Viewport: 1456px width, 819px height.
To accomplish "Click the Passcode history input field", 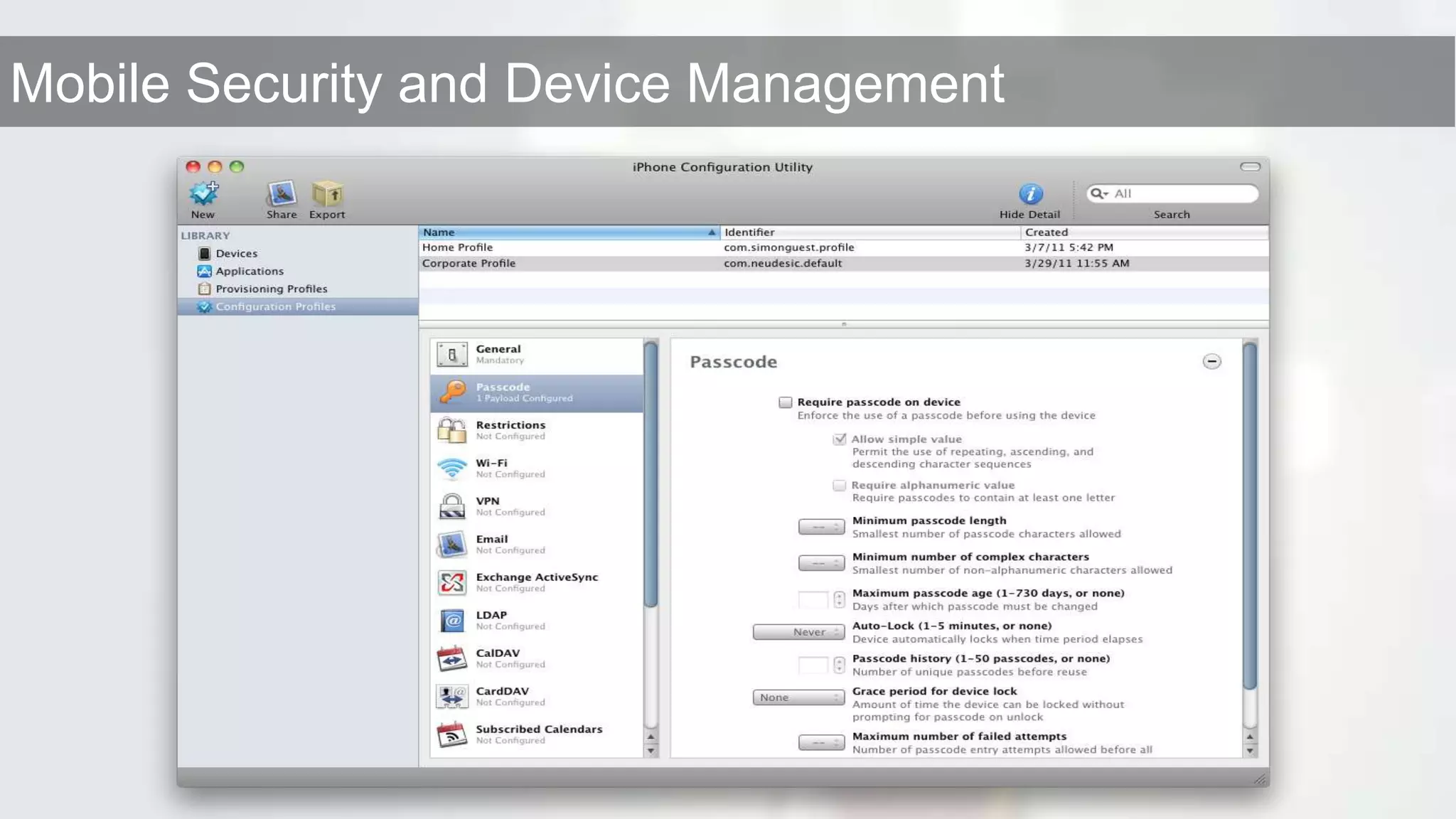I will point(813,665).
